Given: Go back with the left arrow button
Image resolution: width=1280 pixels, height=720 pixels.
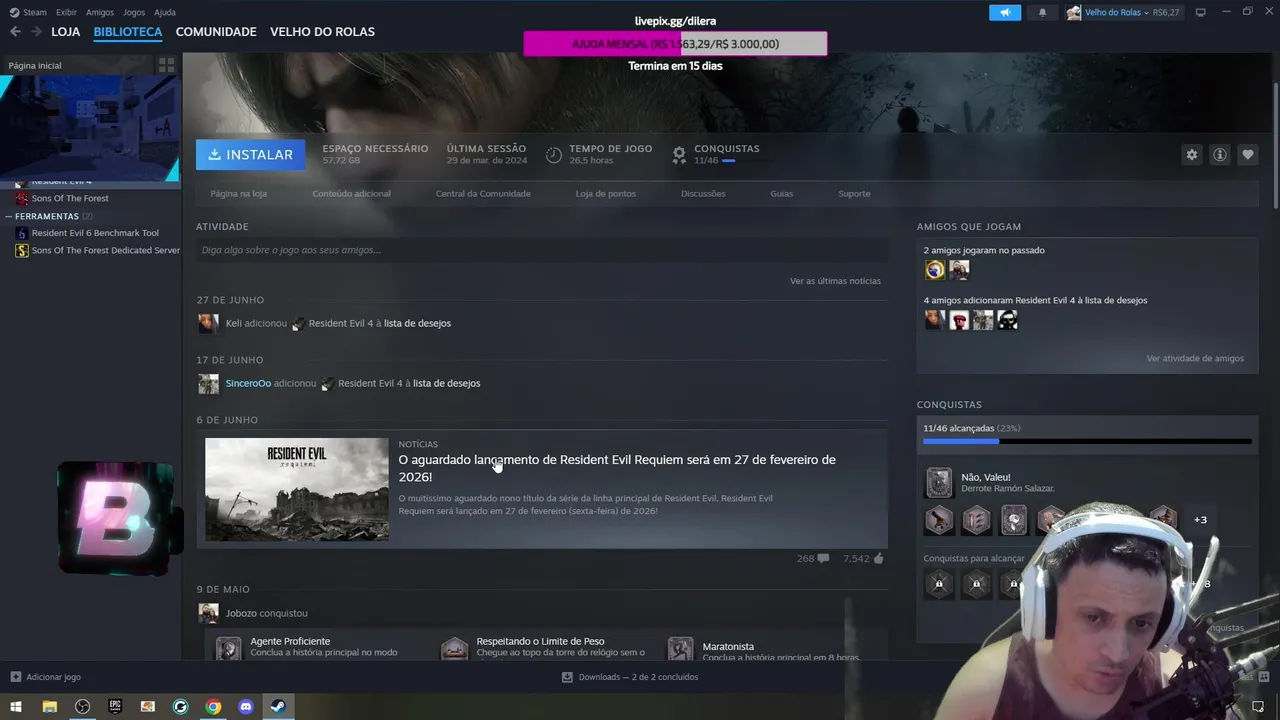Looking at the screenshot, I should [15, 32].
